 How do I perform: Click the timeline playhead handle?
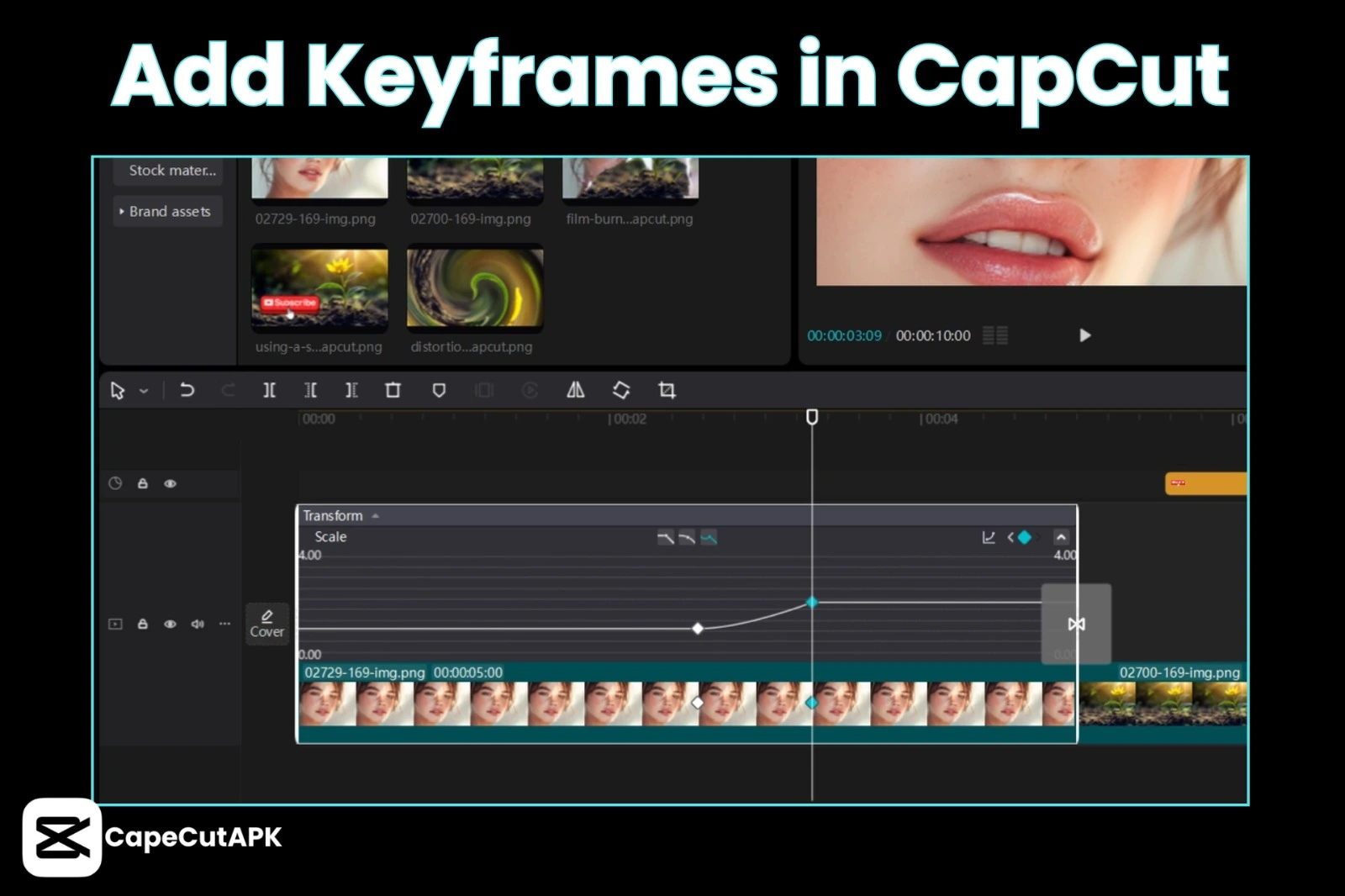[x=812, y=417]
